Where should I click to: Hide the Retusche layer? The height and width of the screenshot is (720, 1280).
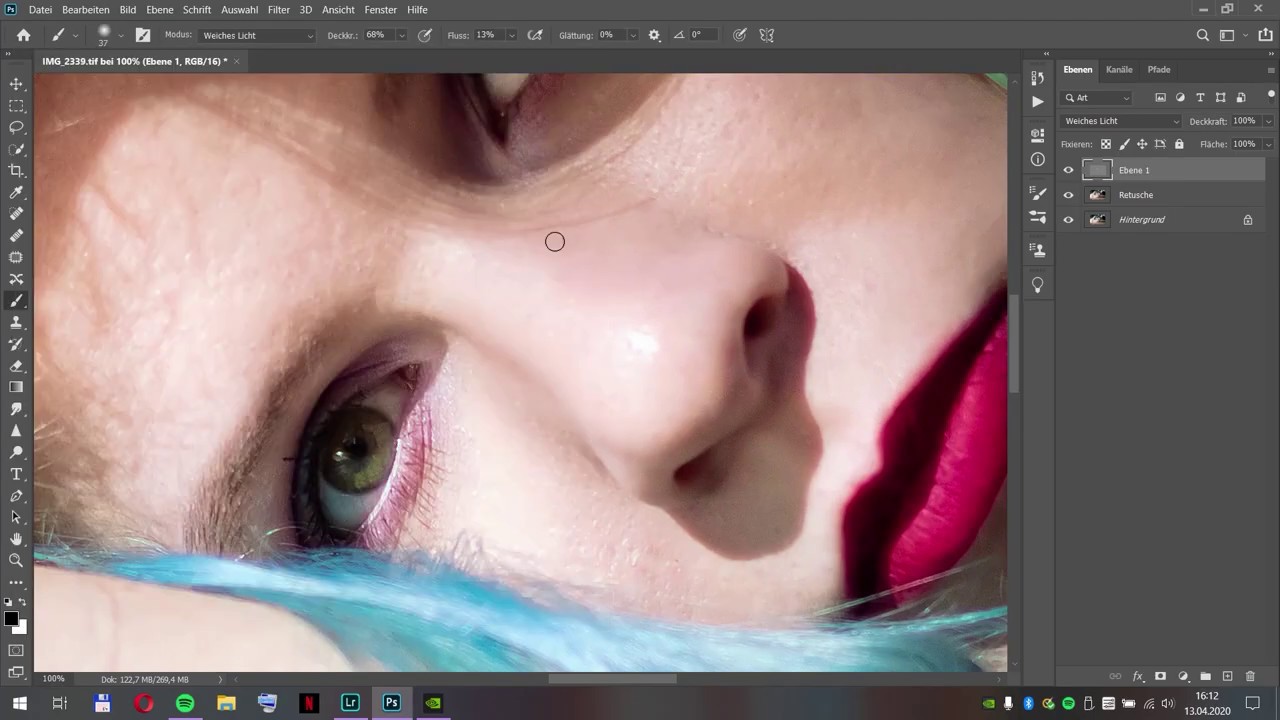tap(1068, 195)
